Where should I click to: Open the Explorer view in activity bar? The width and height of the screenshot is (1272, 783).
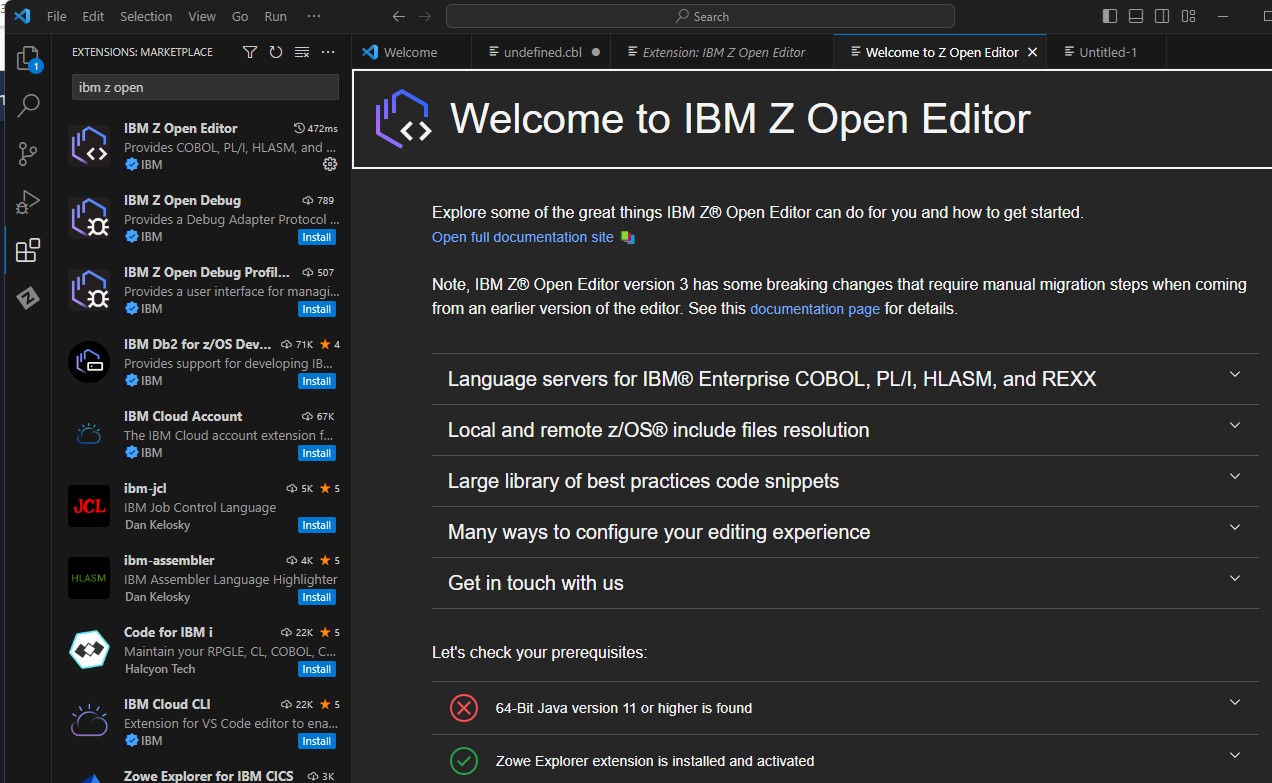[28, 58]
